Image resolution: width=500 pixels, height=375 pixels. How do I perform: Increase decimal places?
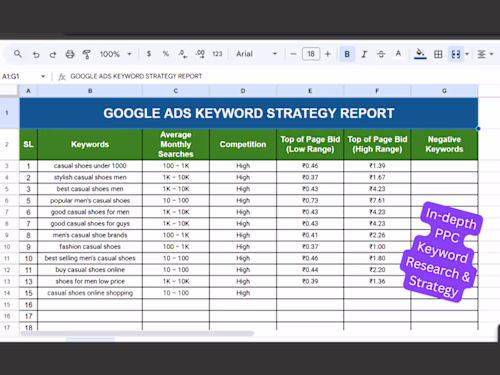point(200,54)
